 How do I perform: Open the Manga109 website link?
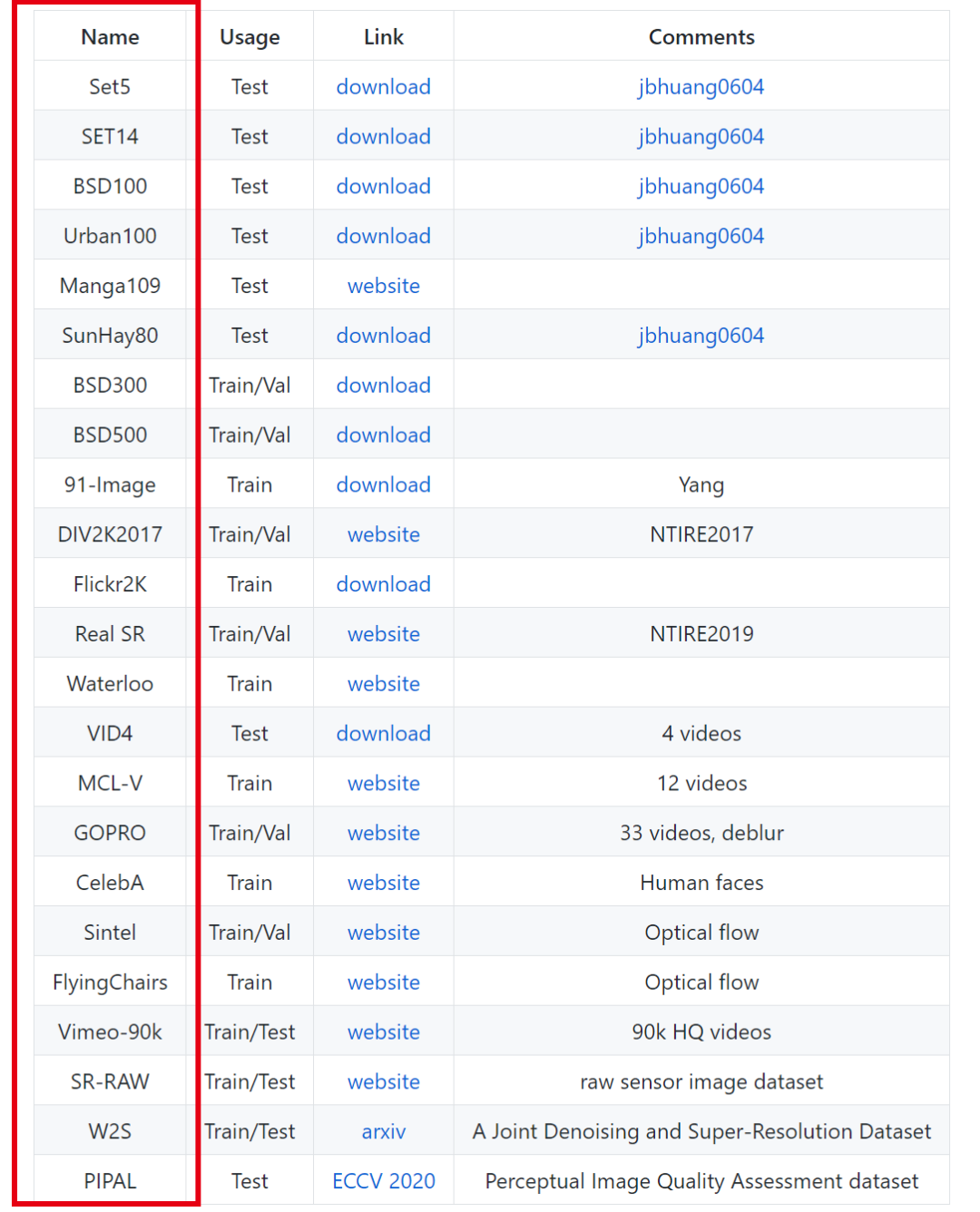click(x=383, y=287)
